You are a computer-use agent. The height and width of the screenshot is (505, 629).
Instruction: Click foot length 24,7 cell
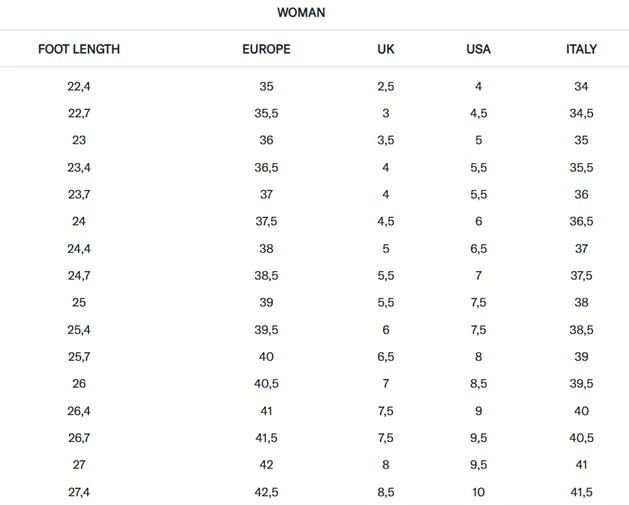tap(78, 274)
